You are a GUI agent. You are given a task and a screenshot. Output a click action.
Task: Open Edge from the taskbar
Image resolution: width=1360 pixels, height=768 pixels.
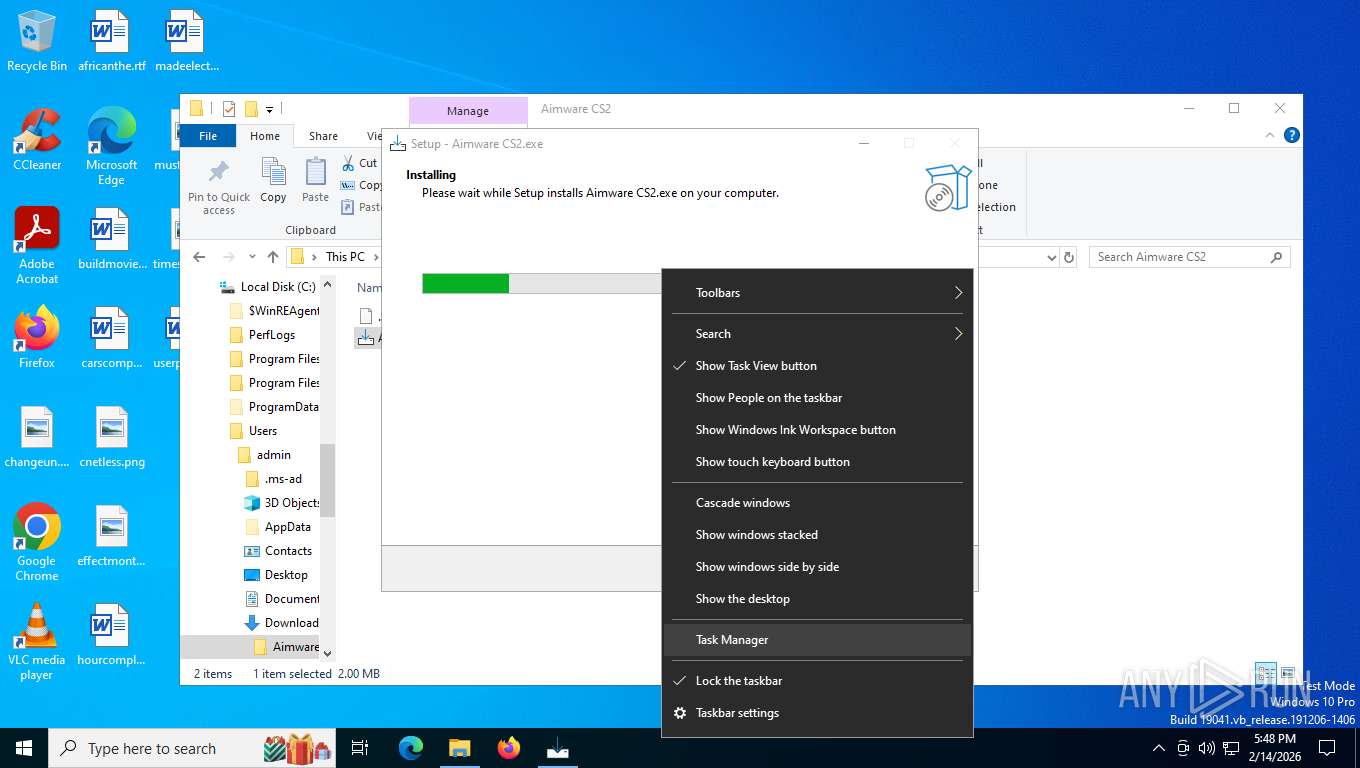[411, 748]
